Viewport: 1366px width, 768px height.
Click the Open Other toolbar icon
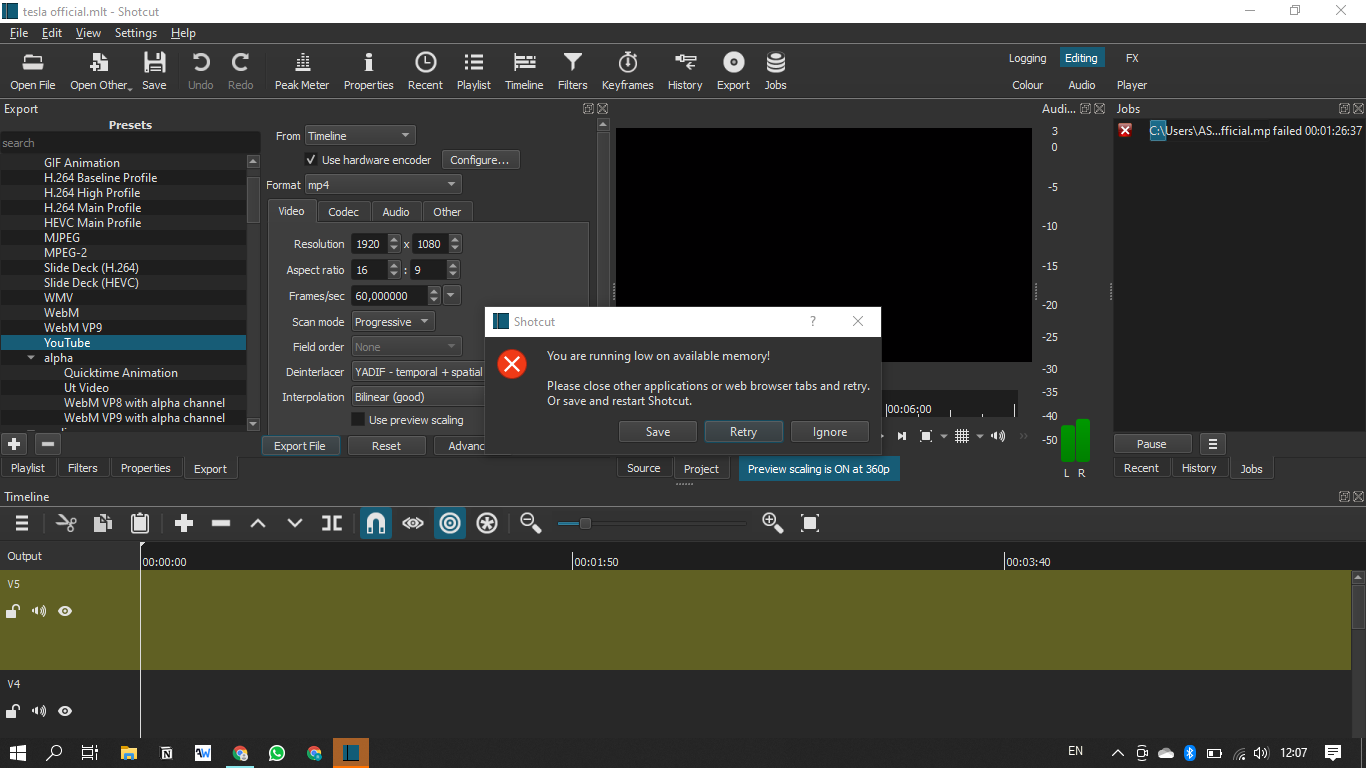(100, 72)
